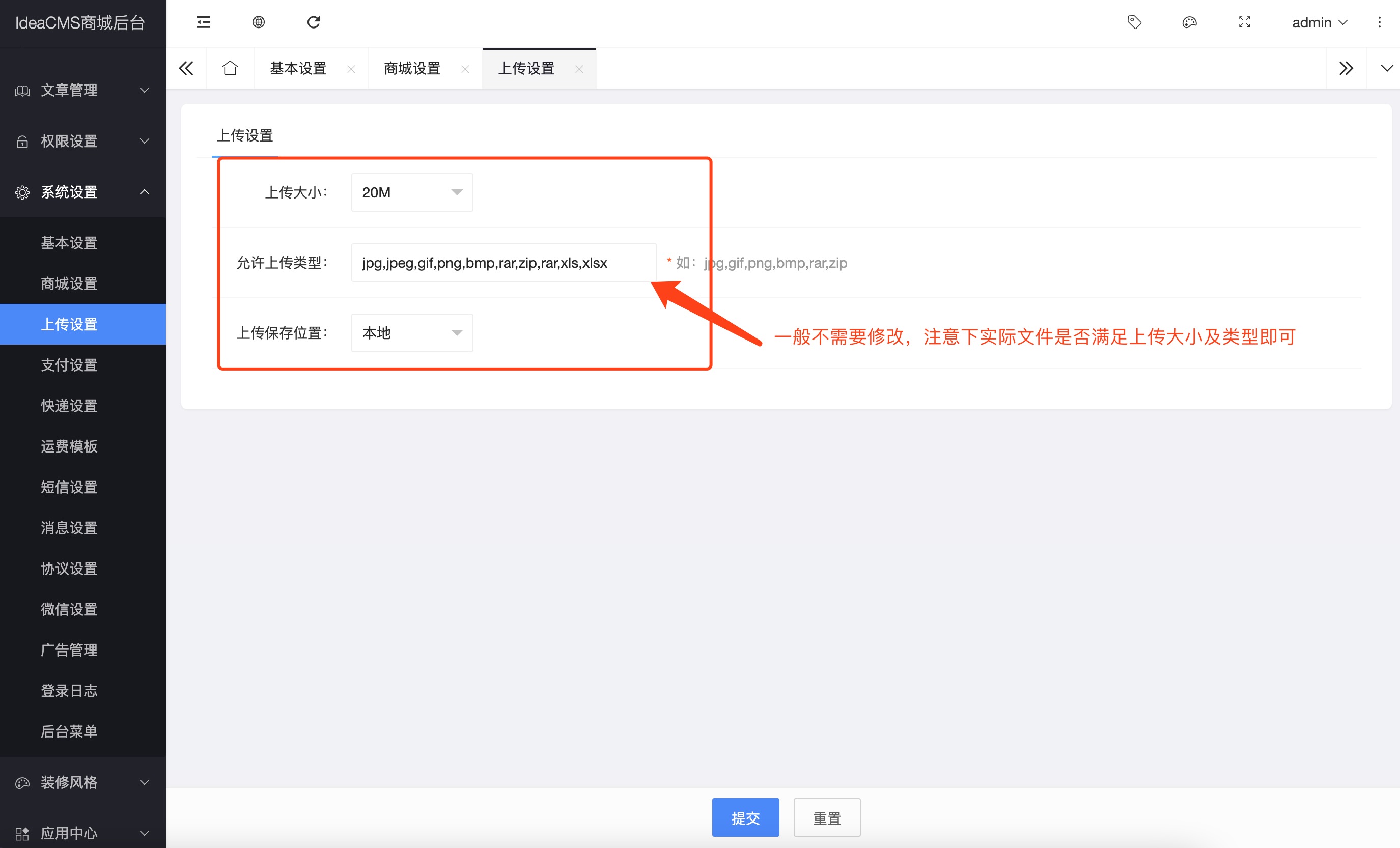Open the globe website icon
The width and height of the screenshot is (1400, 848).
click(x=259, y=22)
